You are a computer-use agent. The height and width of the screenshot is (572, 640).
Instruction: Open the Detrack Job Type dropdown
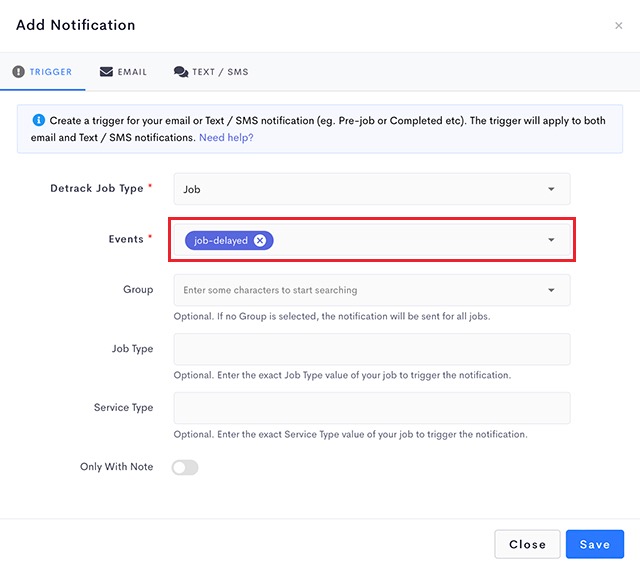click(372, 189)
